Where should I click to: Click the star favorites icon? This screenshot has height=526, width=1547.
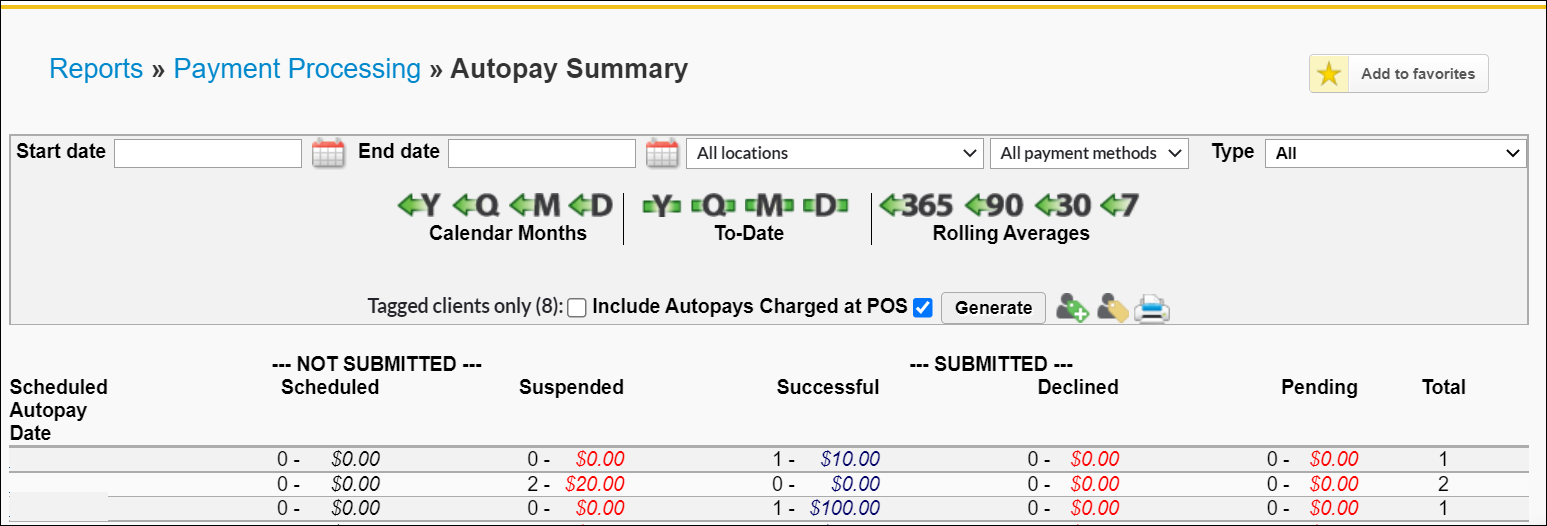point(1328,74)
